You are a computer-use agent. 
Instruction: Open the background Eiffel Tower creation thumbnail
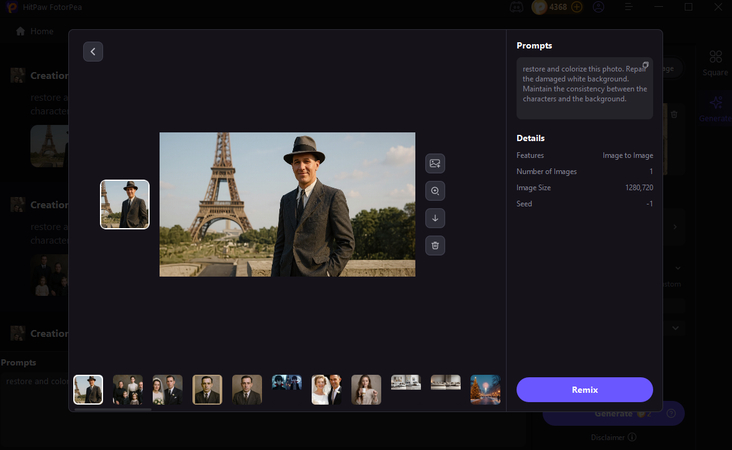click(49, 146)
